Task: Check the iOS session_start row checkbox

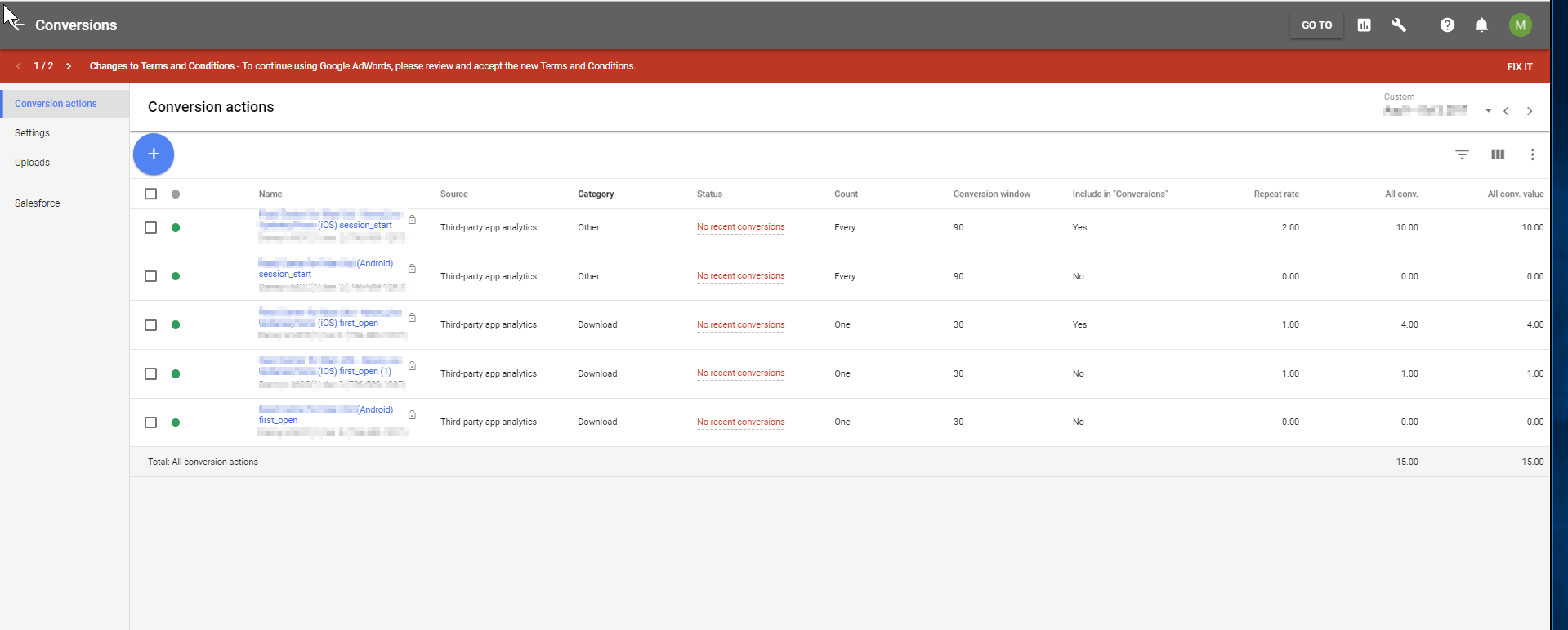Action: (150, 227)
